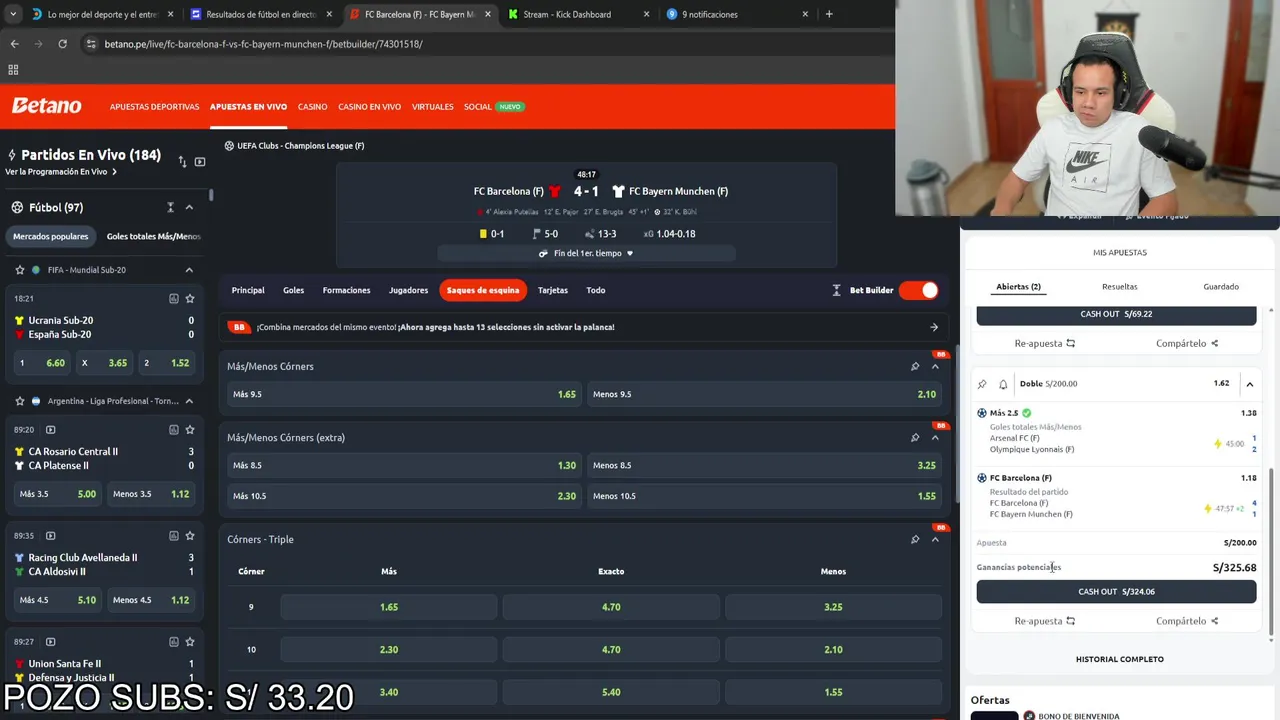Open the Casino en Vivo menu
The image size is (1280, 720).
click(369, 106)
